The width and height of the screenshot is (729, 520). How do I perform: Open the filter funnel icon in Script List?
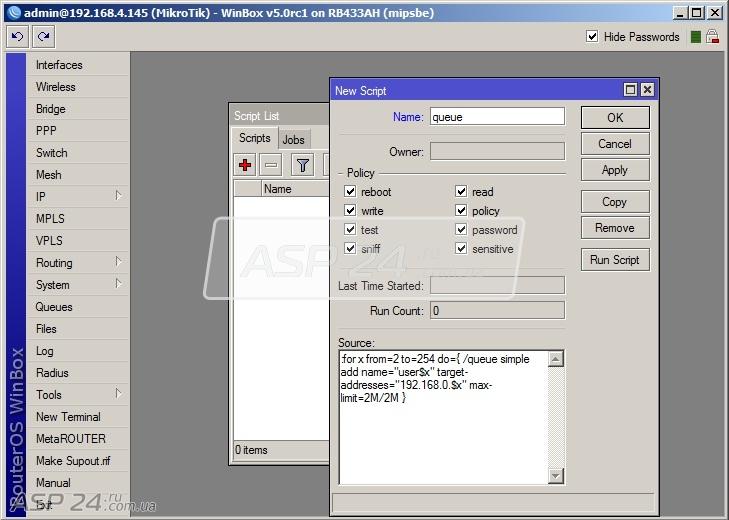[303, 165]
